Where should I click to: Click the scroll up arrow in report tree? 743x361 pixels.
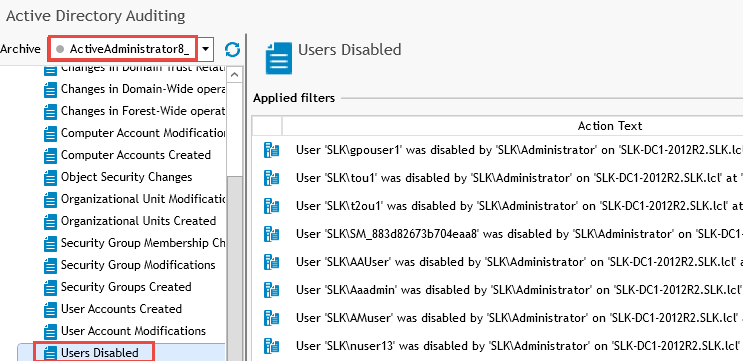pos(235,75)
